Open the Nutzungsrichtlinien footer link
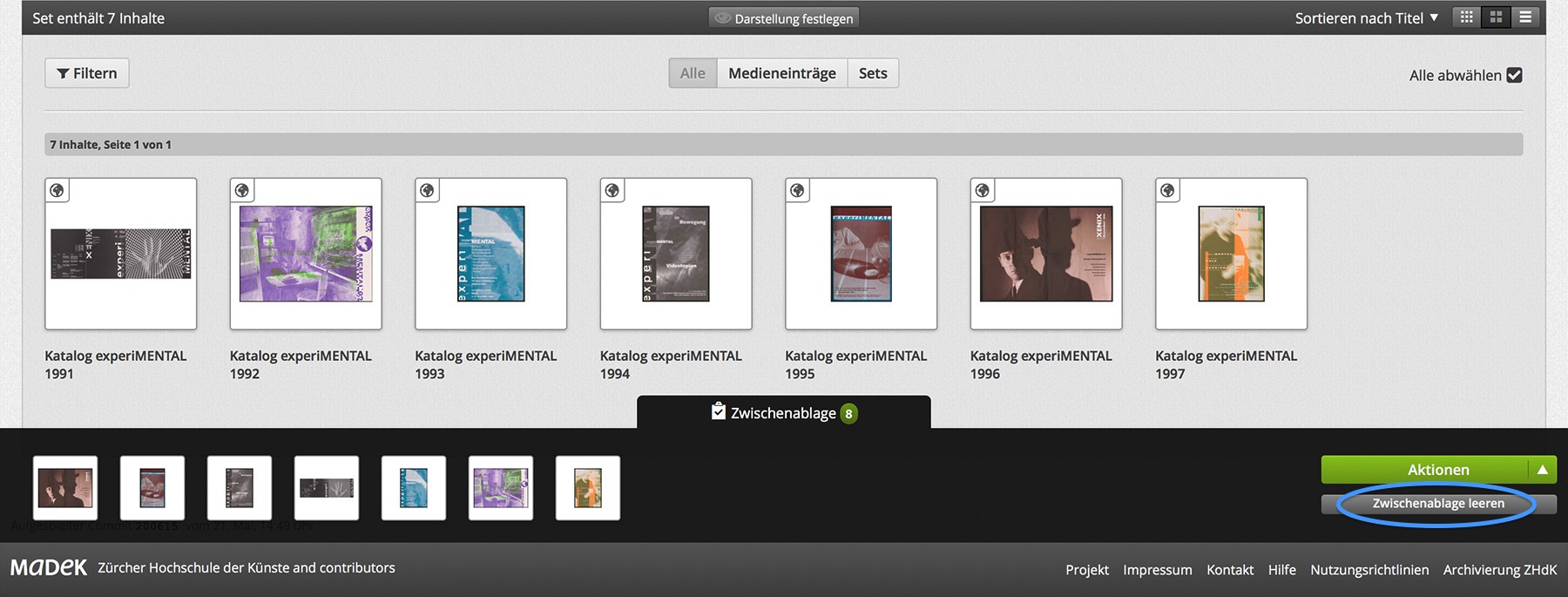The image size is (1568, 597). point(1369,570)
